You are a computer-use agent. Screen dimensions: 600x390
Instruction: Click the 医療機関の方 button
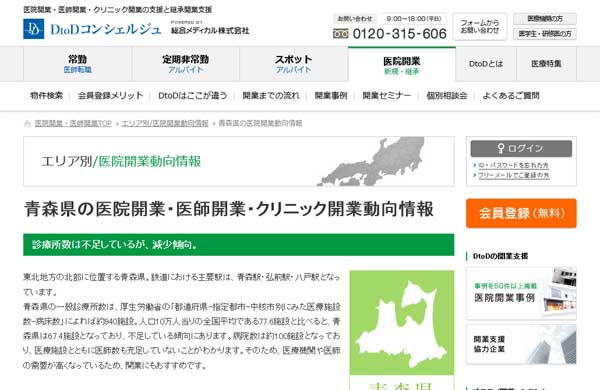(545, 18)
